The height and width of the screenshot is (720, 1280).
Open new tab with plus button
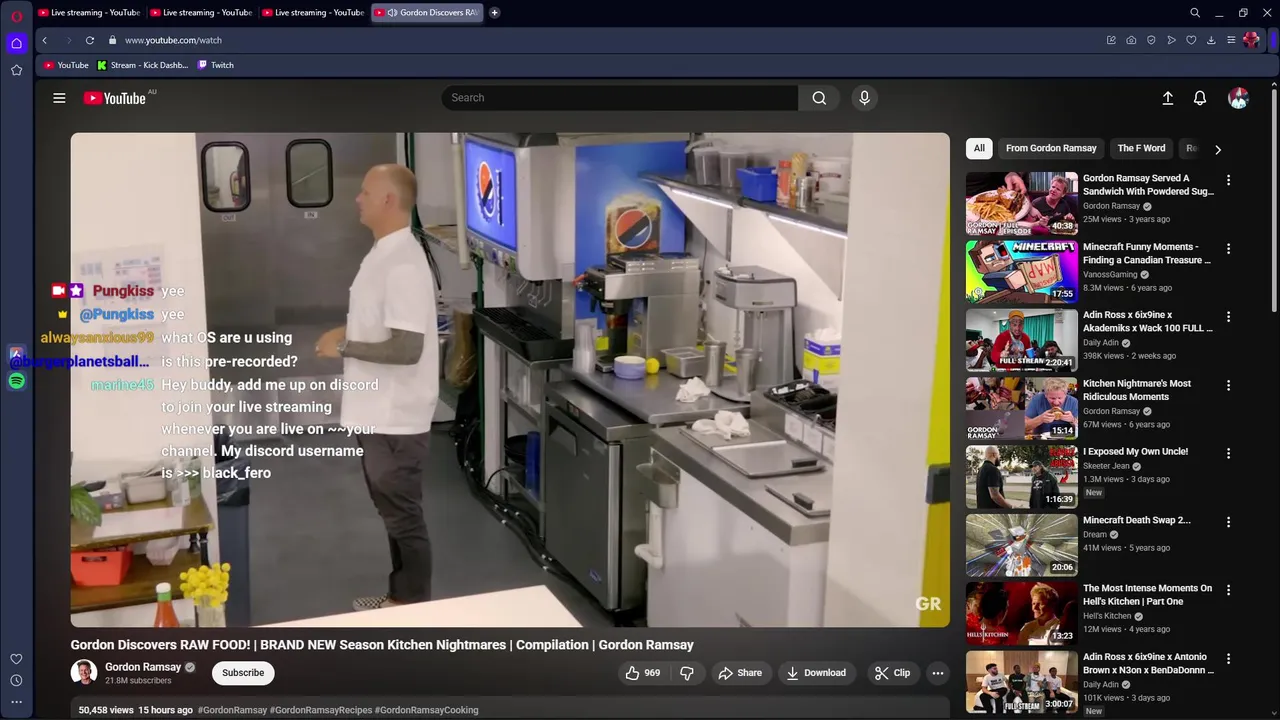(x=494, y=13)
